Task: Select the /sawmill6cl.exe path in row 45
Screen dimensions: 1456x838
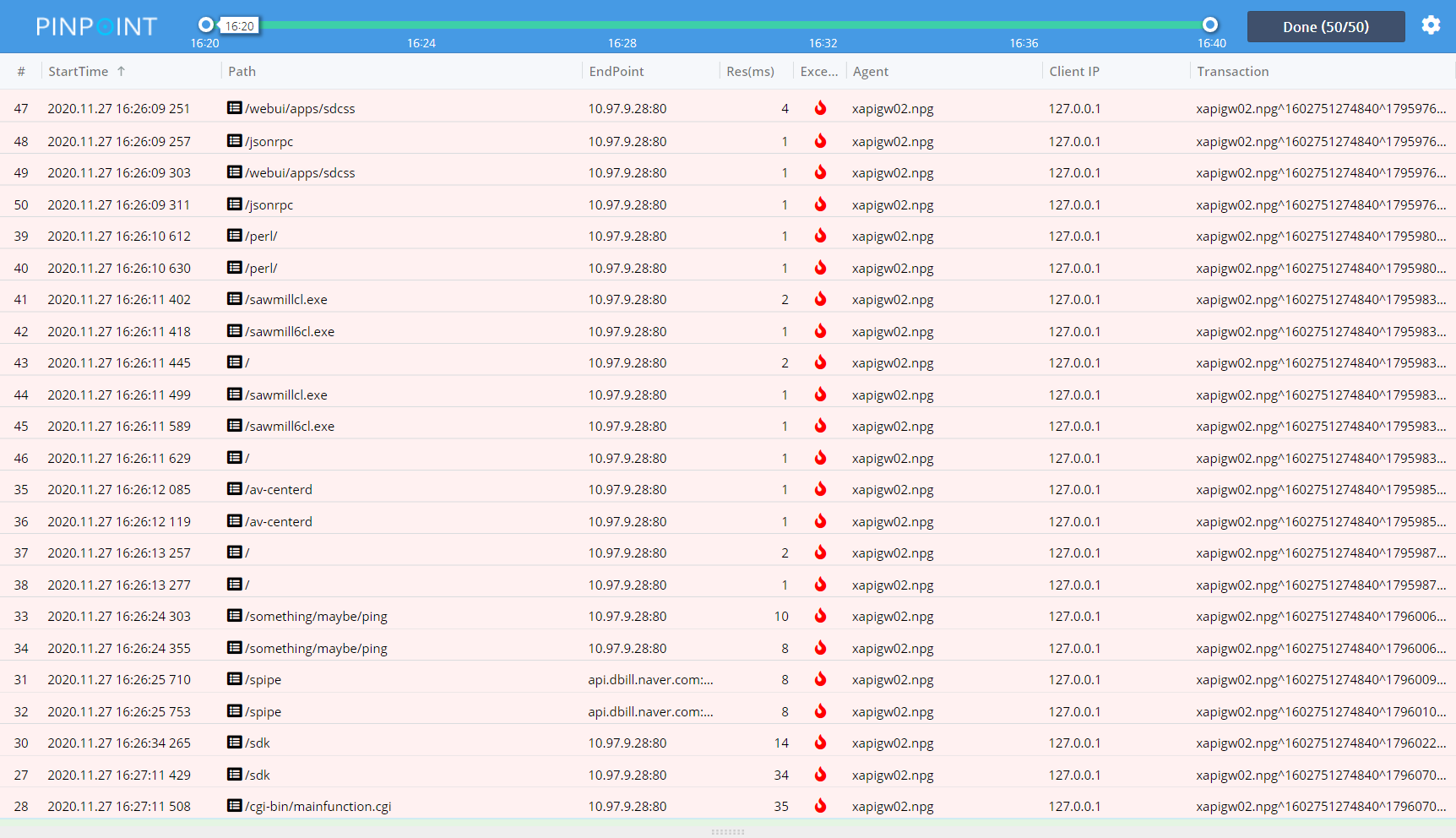Action: point(290,427)
